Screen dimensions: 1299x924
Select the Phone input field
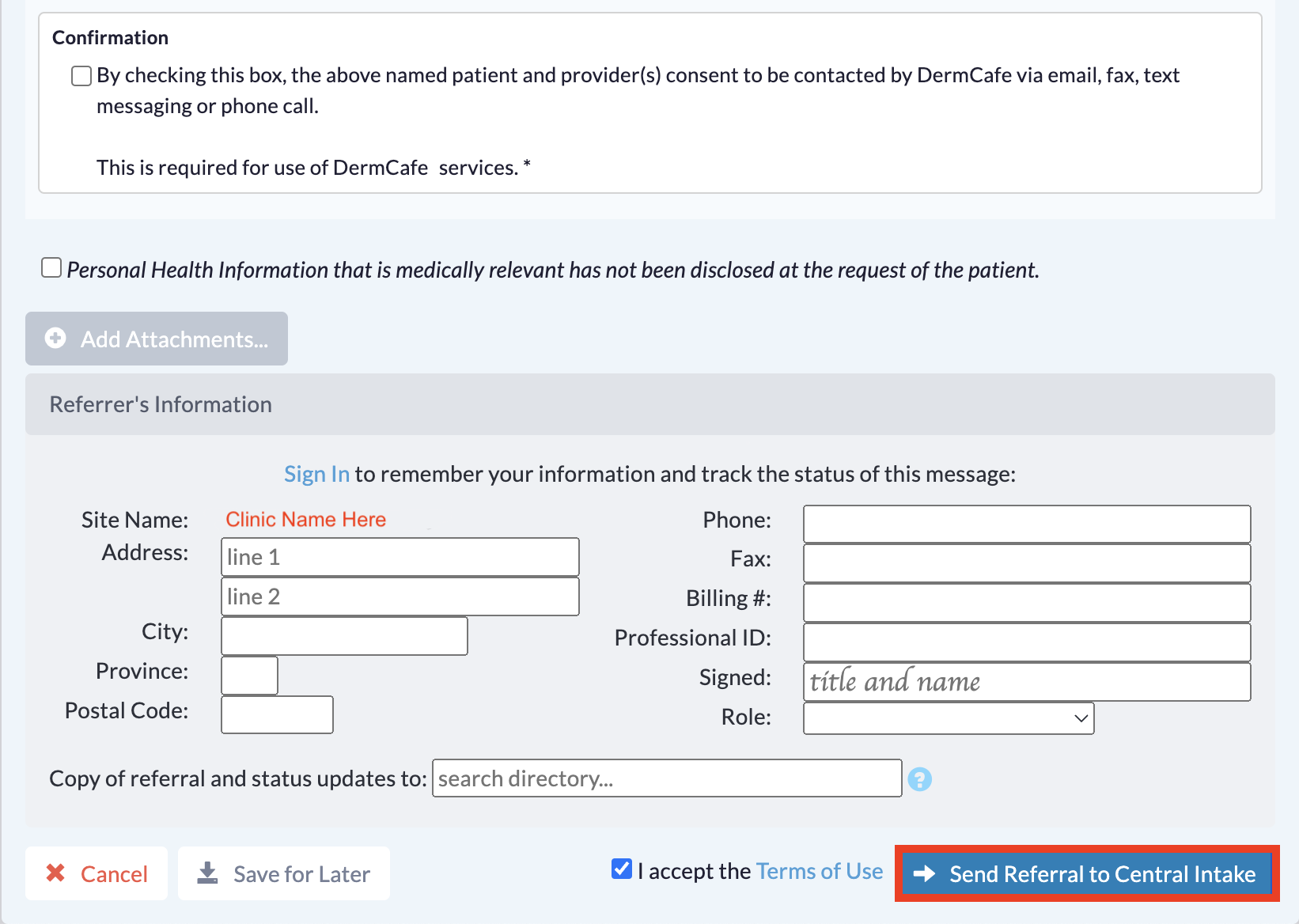1027,524
